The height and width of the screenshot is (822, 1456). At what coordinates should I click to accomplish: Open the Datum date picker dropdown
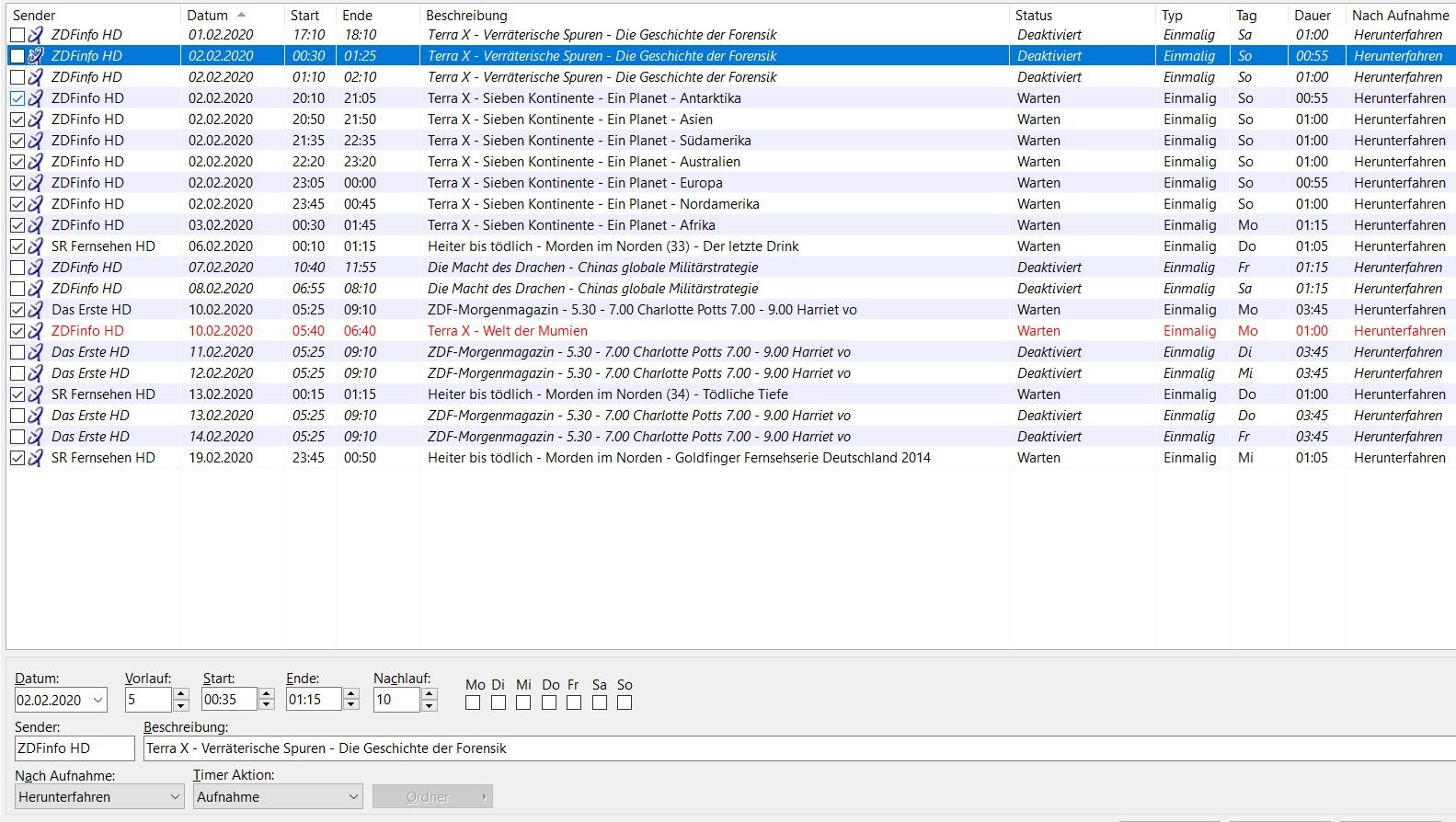(x=97, y=701)
